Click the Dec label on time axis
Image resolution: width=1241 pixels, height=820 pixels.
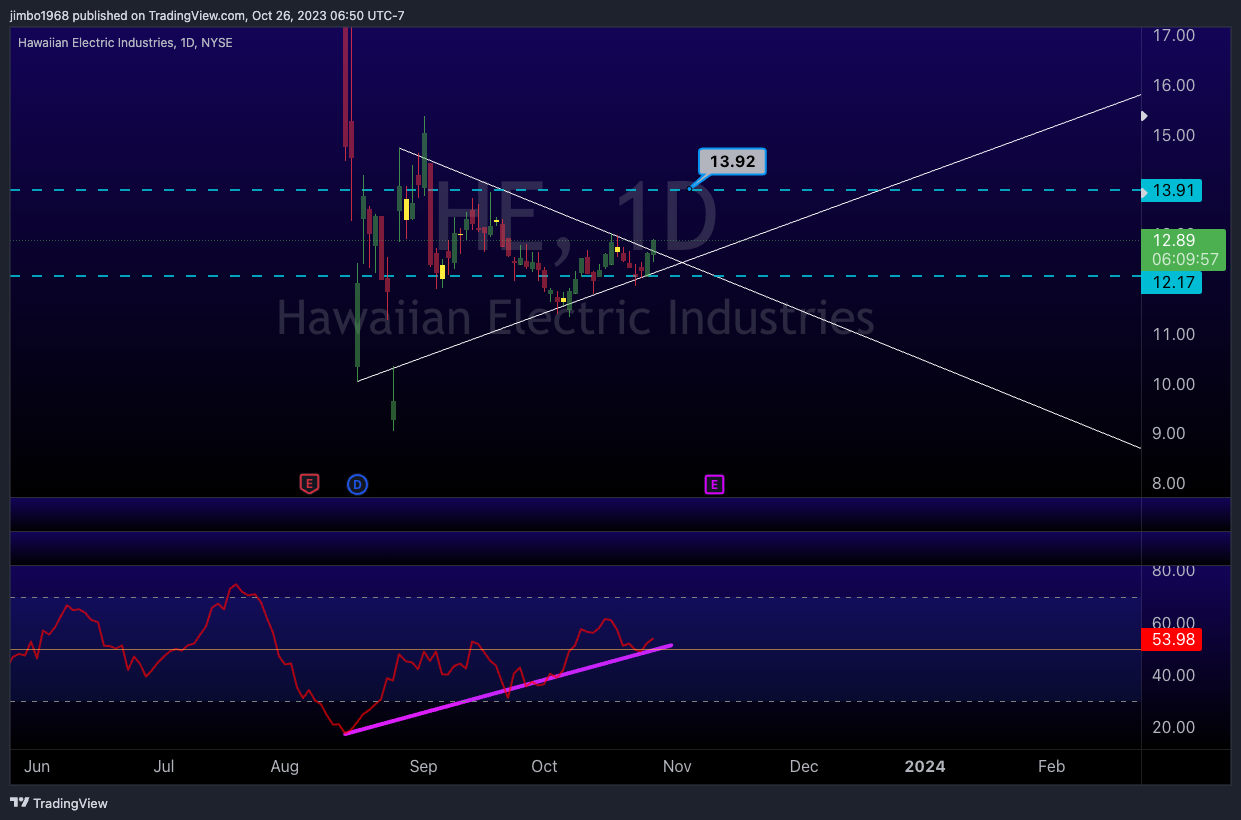tap(804, 766)
